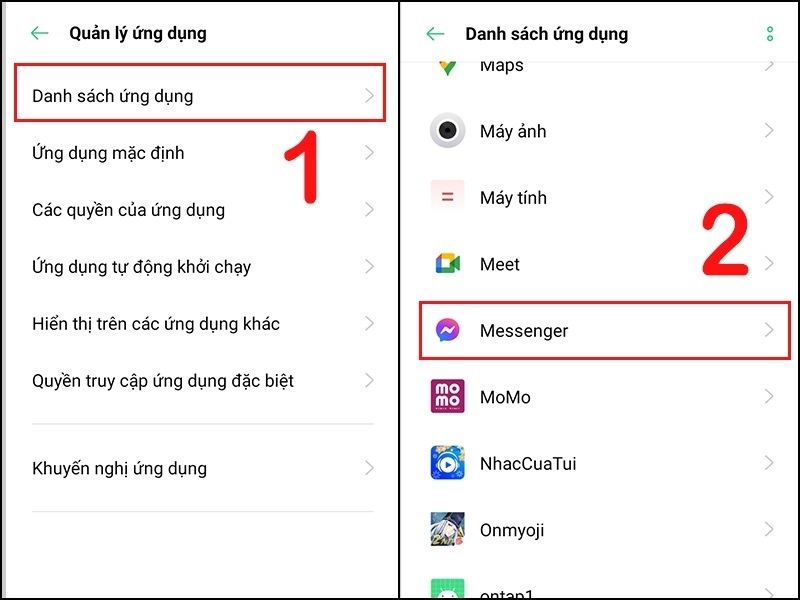Viewport: 800px width, 600px height.
Task: Open the Maps app entry
Action: coord(600,65)
